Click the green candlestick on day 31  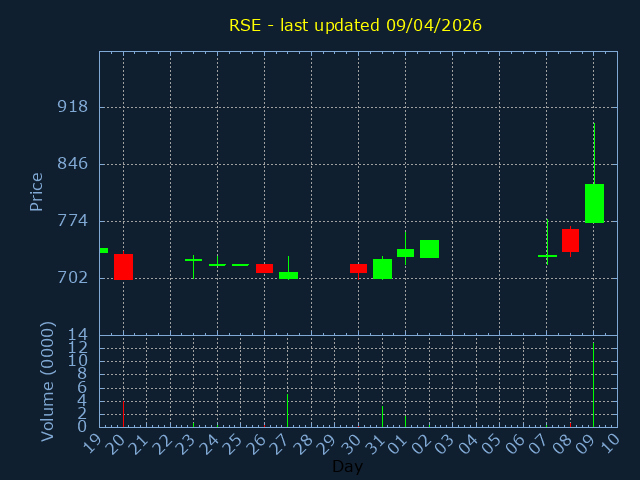382,268
